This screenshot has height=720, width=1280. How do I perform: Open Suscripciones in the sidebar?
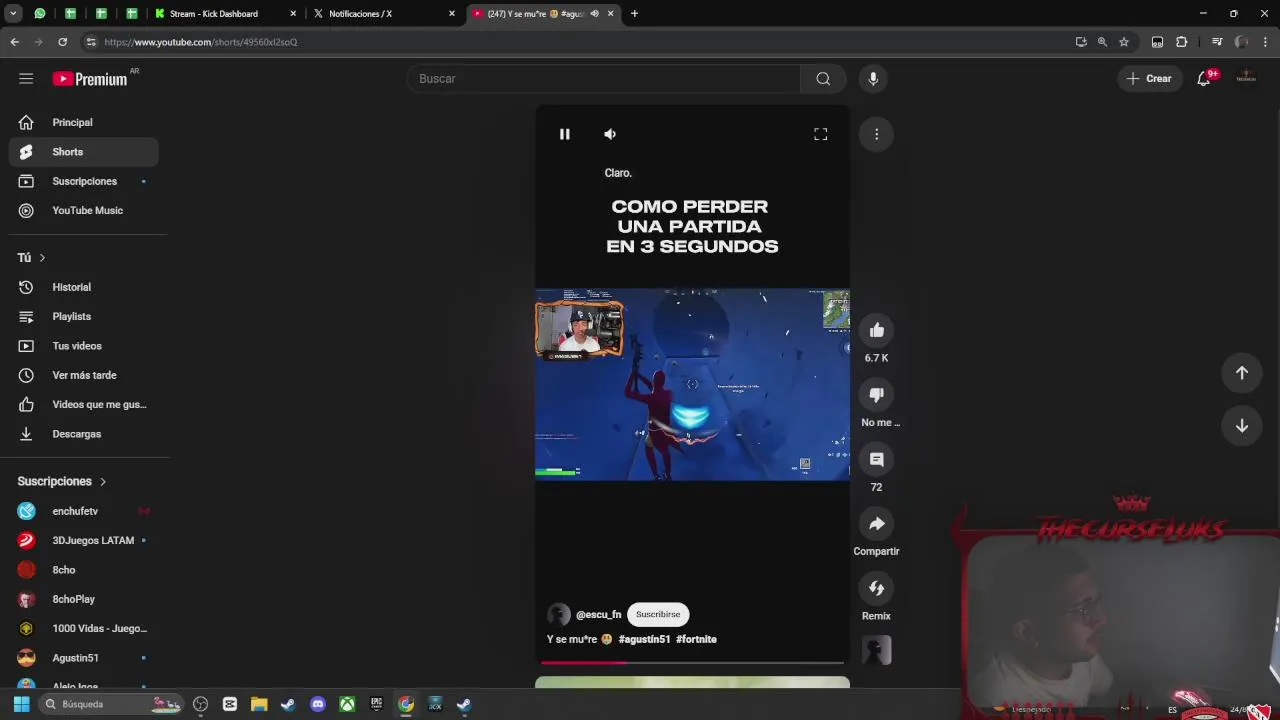point(84,181)
